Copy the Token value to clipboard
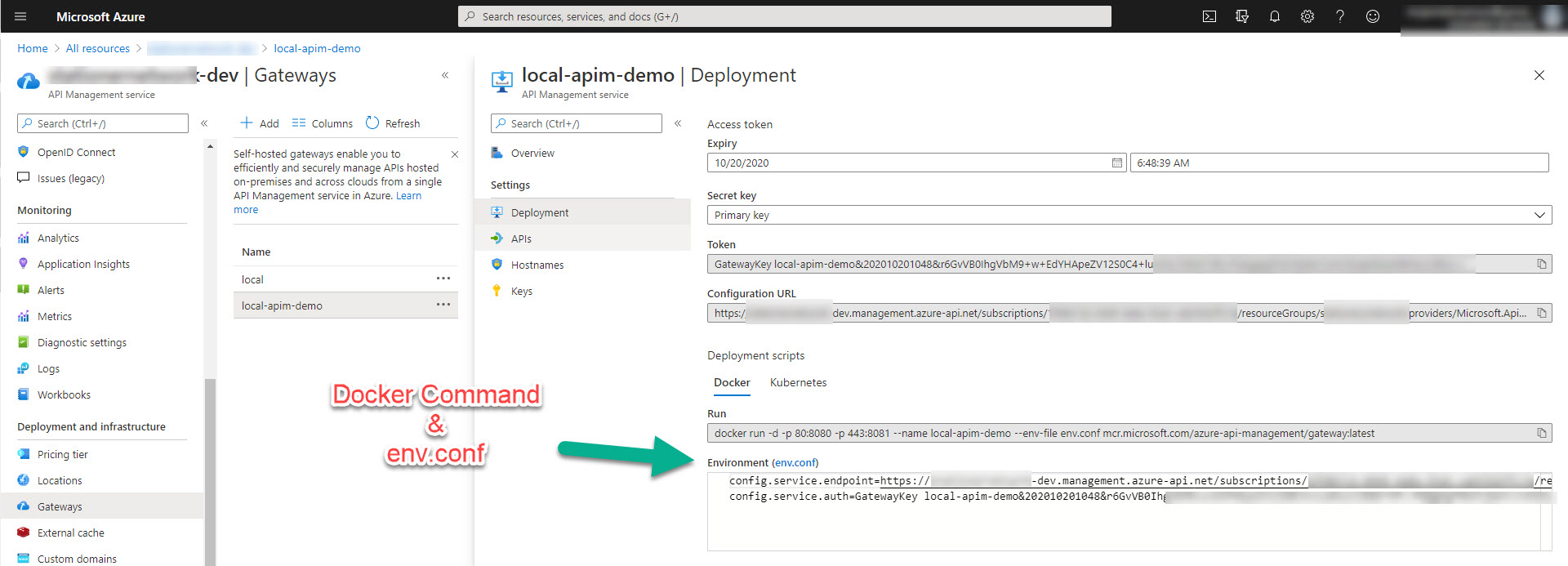The height and width of the screenshot is (566, 1568). coord(1542,264)
